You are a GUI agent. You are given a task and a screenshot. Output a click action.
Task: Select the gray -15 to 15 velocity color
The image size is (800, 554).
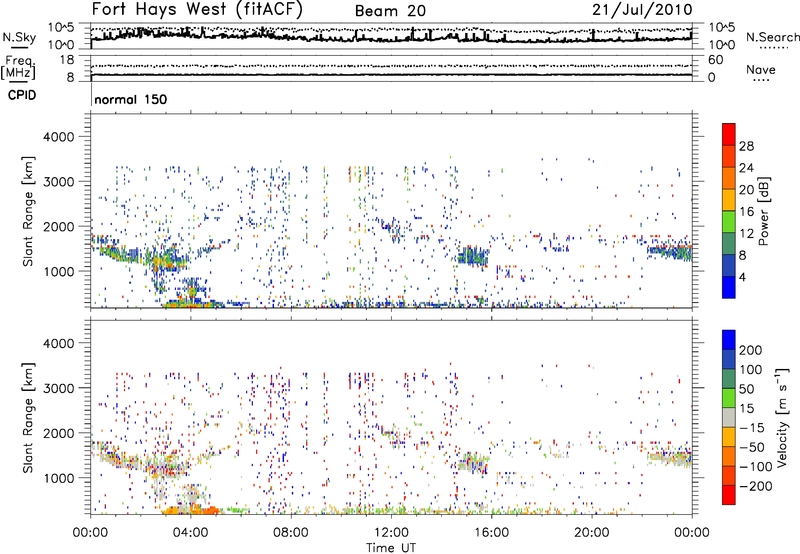(729, 417)
